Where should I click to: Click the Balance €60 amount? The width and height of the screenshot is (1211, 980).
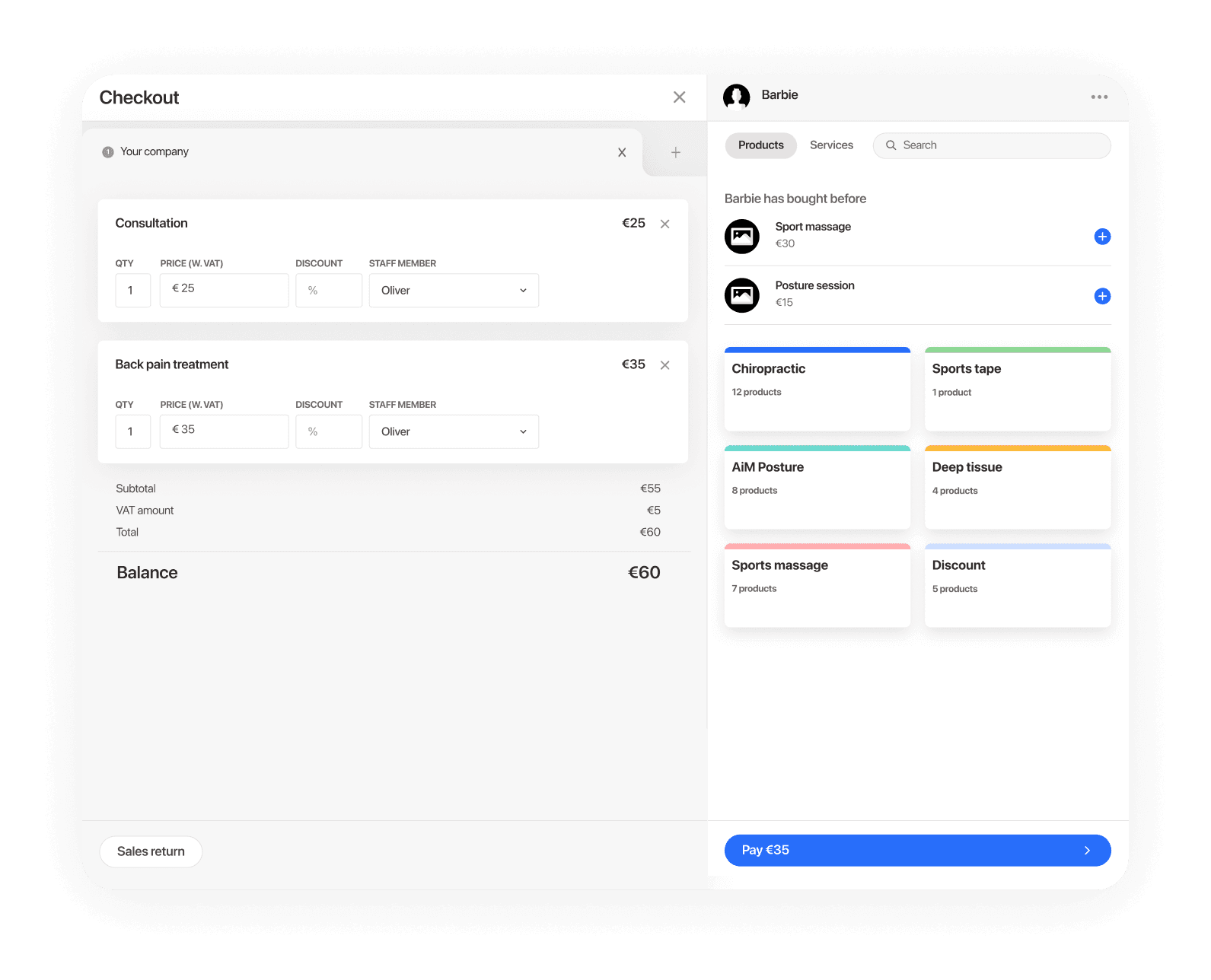(x=644, y=573)
